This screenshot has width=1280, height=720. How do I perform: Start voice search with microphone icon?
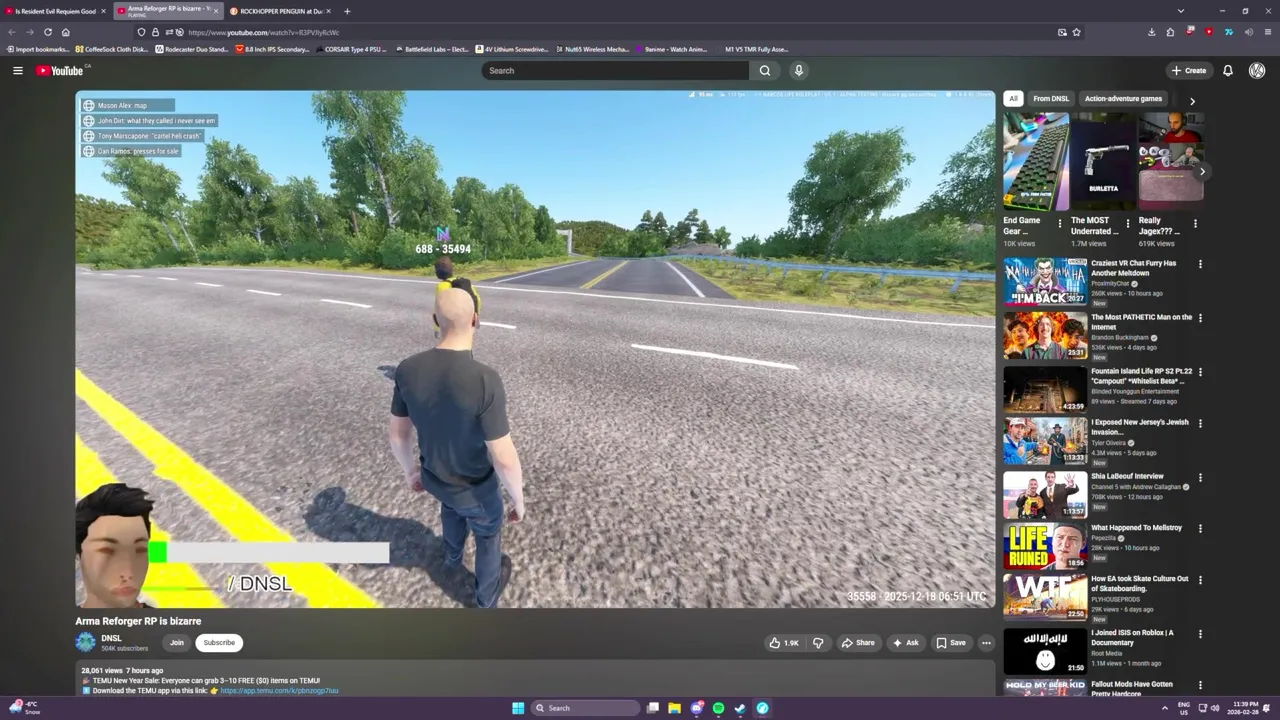(798, 70)
